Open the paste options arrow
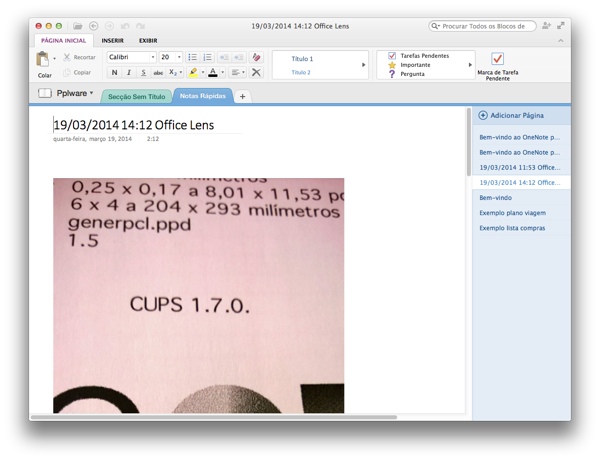Image resolution: width=600 pixels, height=461 pixels. [54, 59]
